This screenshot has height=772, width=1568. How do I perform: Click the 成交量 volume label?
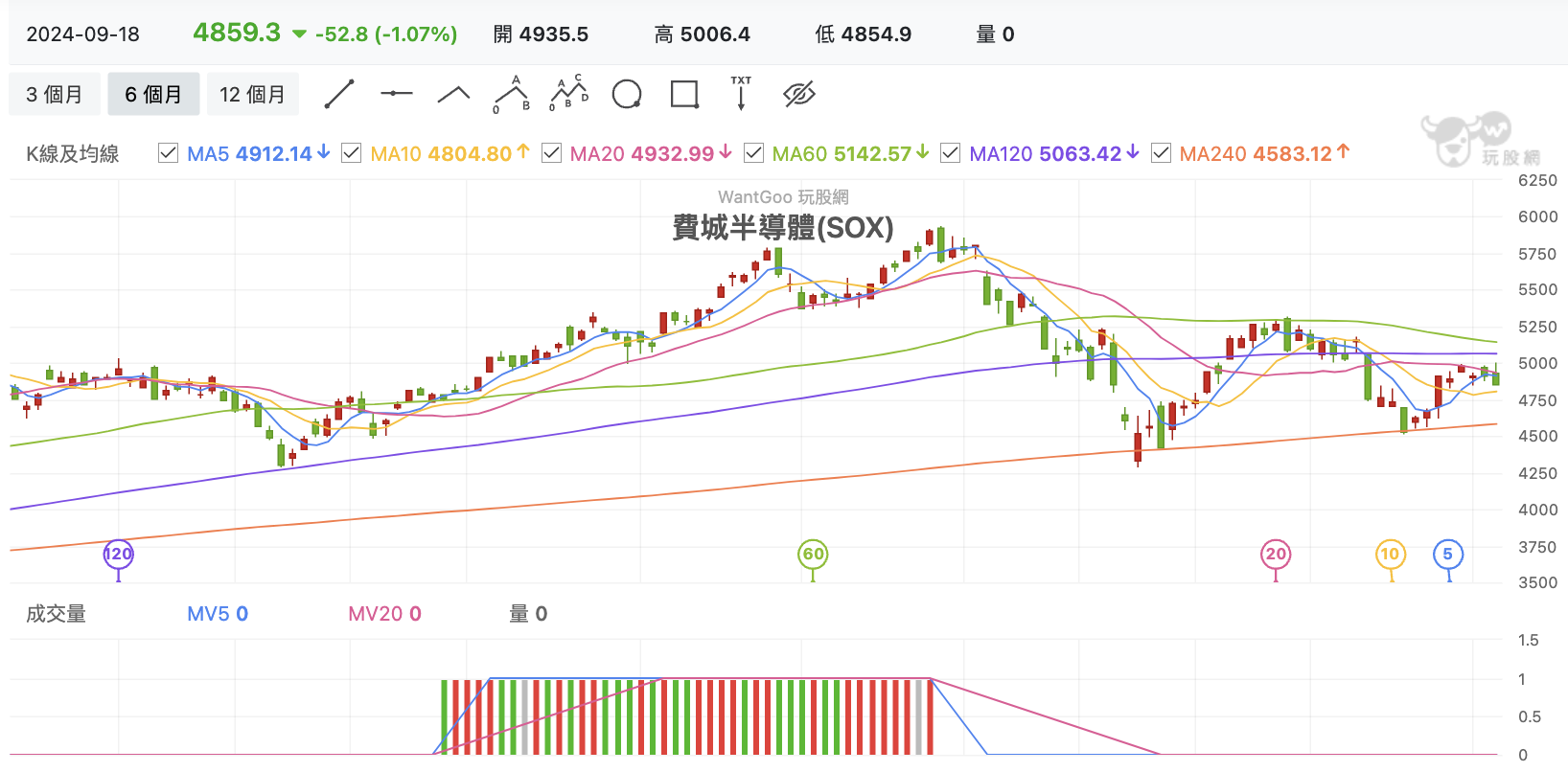coord(57,614)
